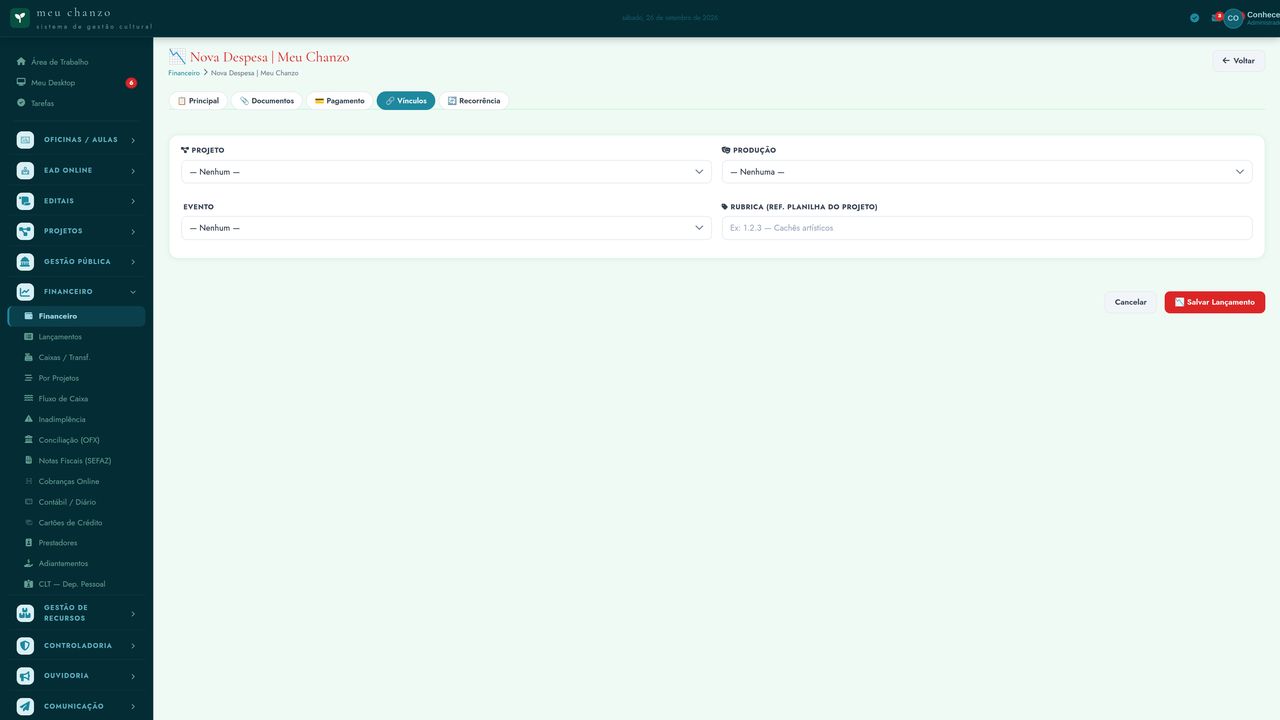Open Contábil / Diário menu item
This screenshot has height=720, width=1280.
tap(76, 502)
